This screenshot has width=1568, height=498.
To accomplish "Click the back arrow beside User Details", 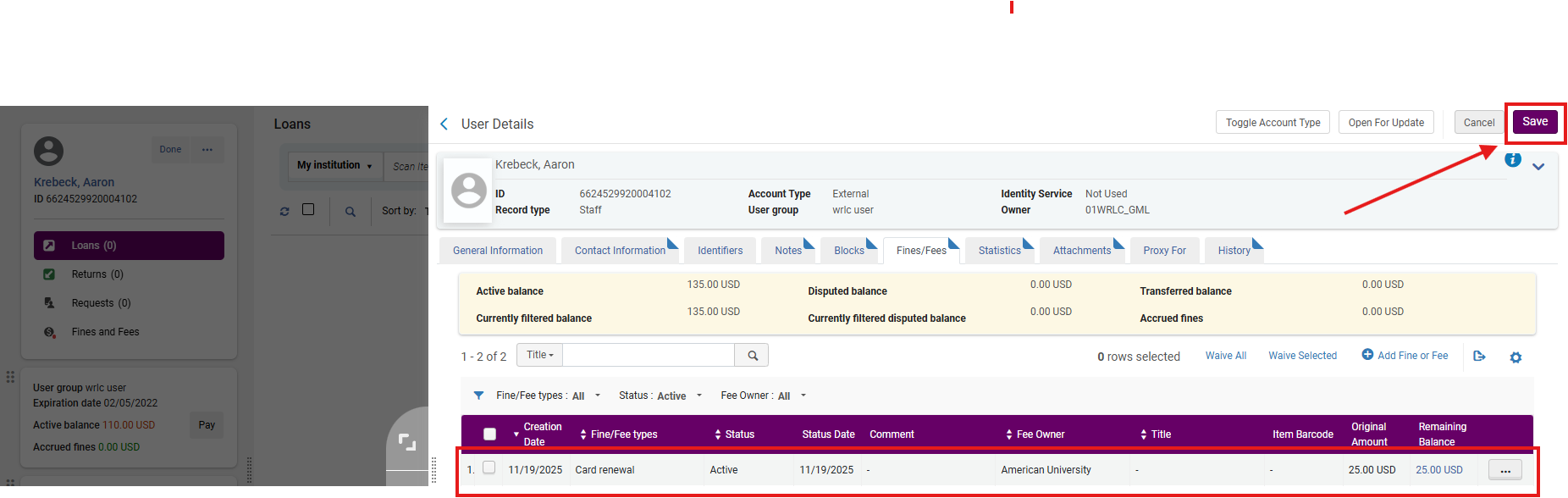I will pos(444,125).
